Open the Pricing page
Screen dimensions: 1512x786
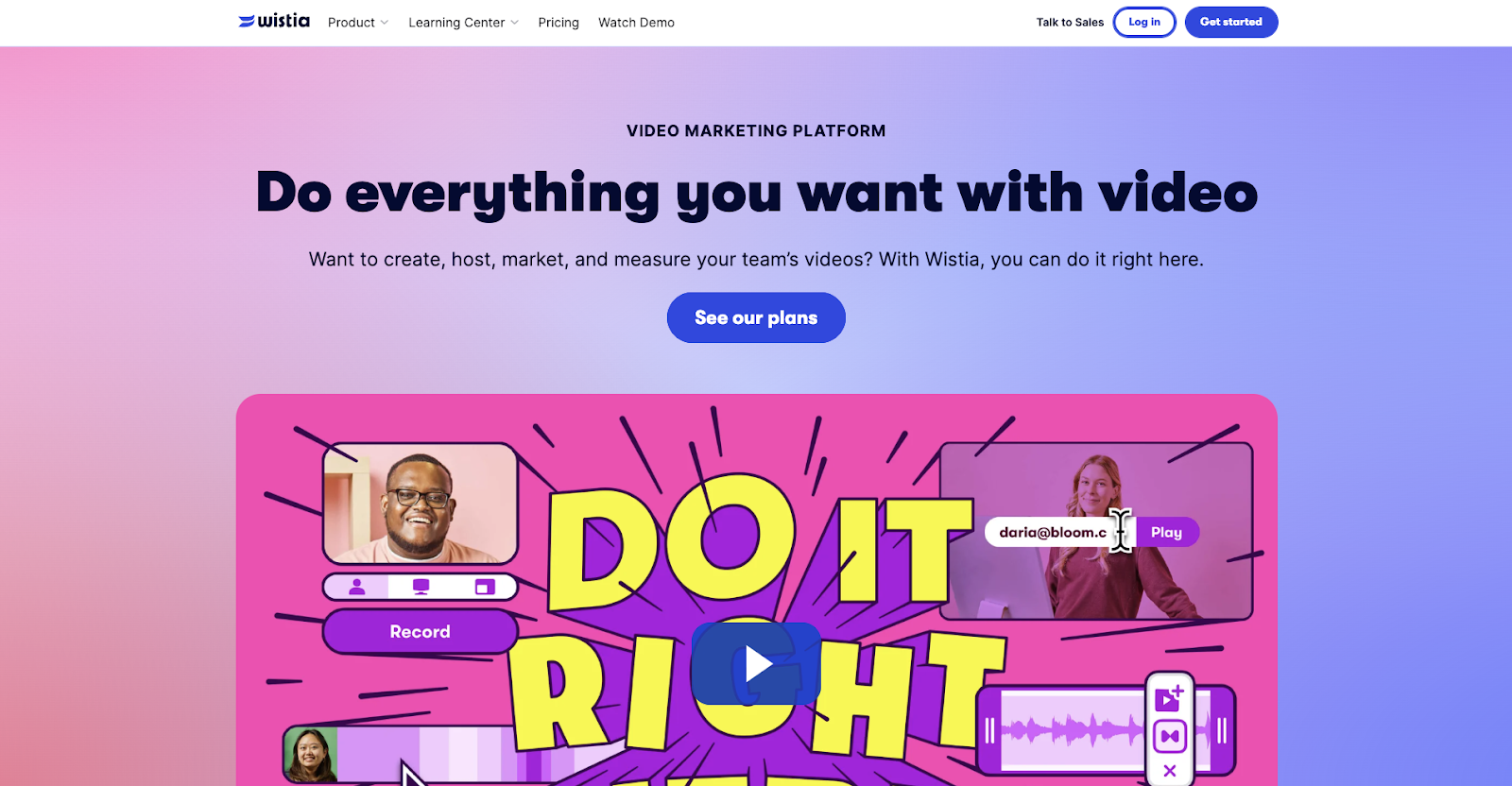pyautogui.click(x=558, y=23)
